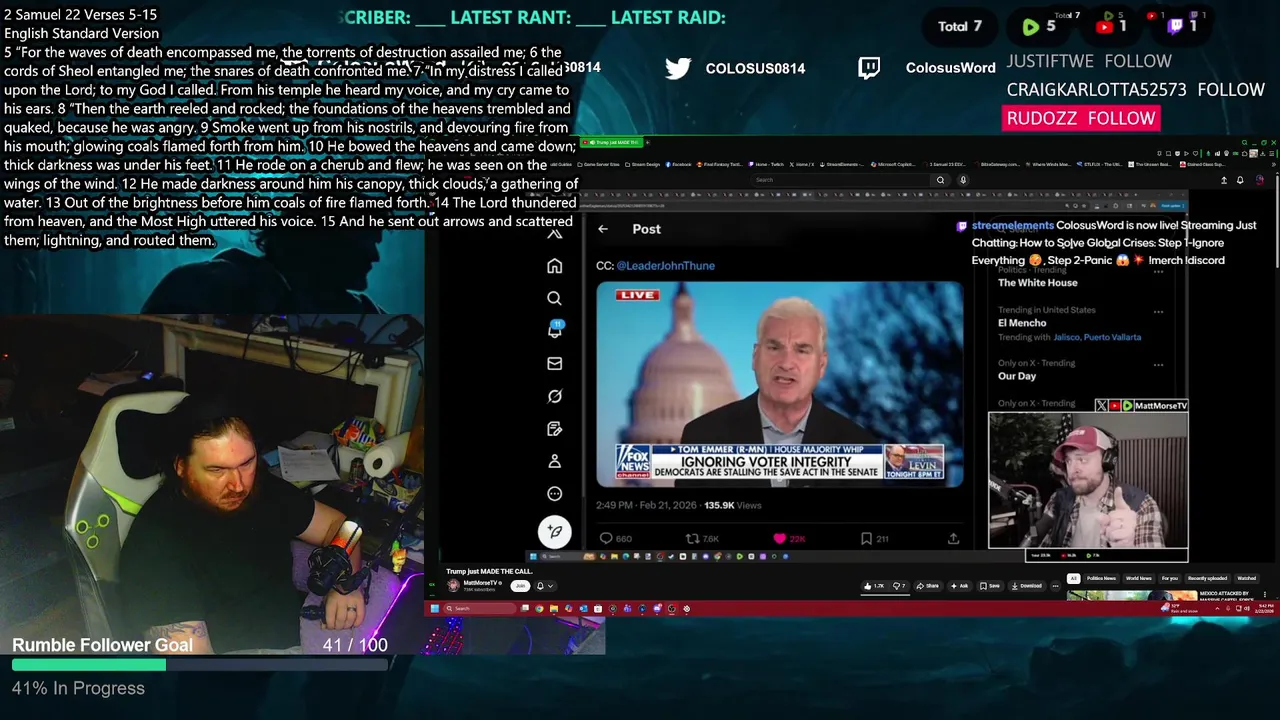Expand more options beside Our Day trend
The image size is (1280, 720).
(1158, 364)
